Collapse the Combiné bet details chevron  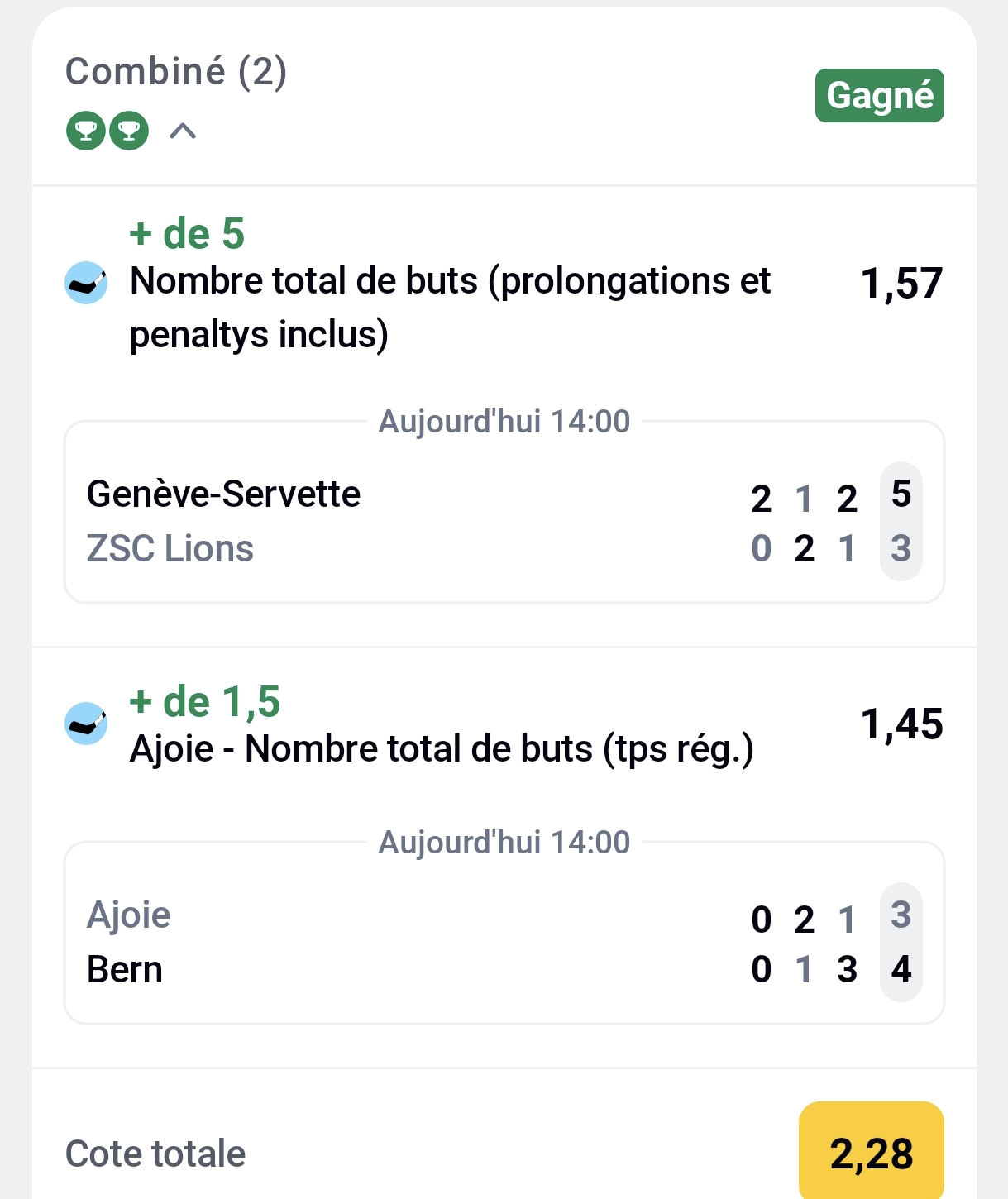coord(183,131)
